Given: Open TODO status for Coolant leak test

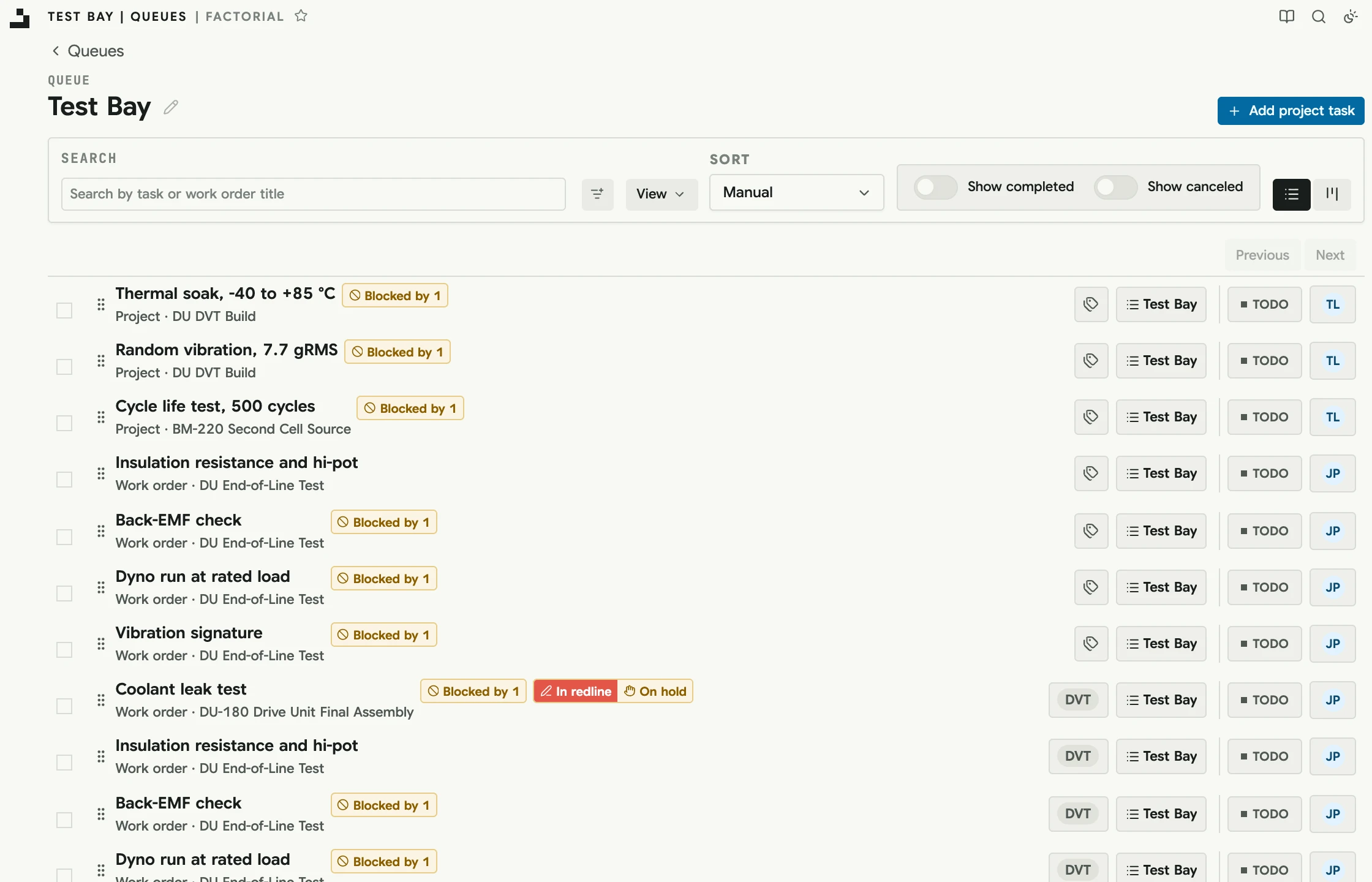Looking at the screenshot, I should [x=1264, y=700].
